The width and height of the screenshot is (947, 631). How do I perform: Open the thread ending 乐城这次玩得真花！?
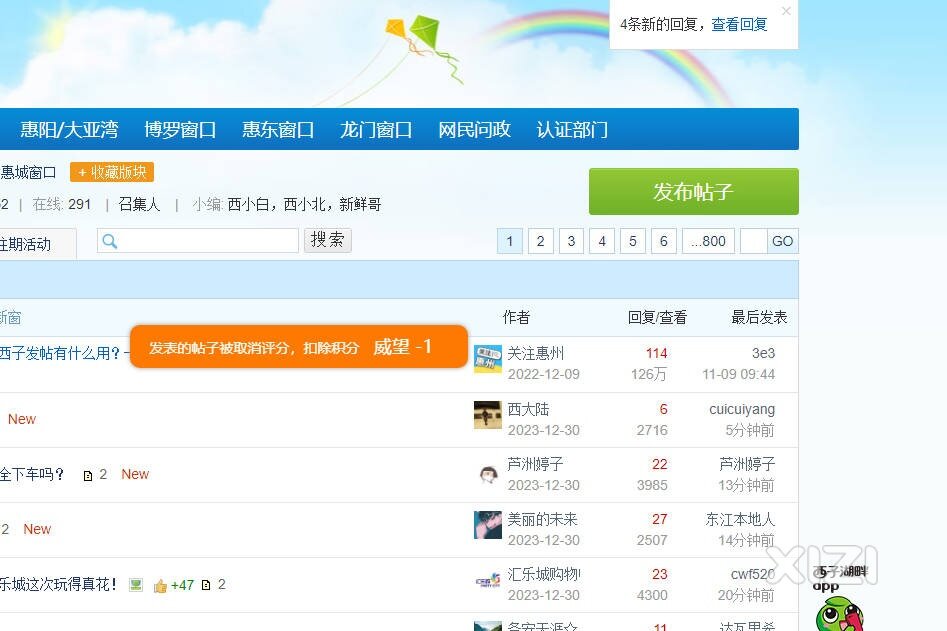coord(58,584)
